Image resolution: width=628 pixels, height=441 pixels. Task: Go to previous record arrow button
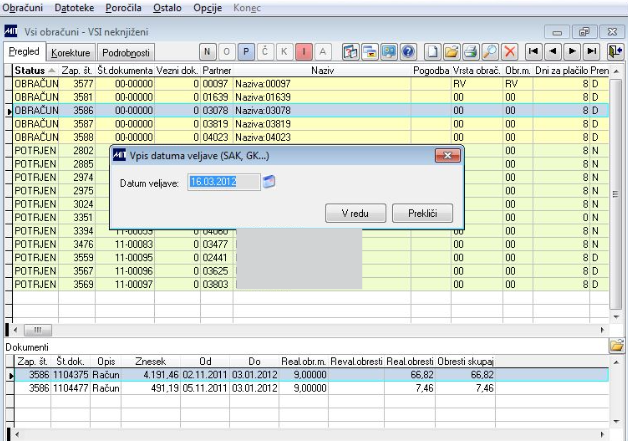click(x=553, y=52)
